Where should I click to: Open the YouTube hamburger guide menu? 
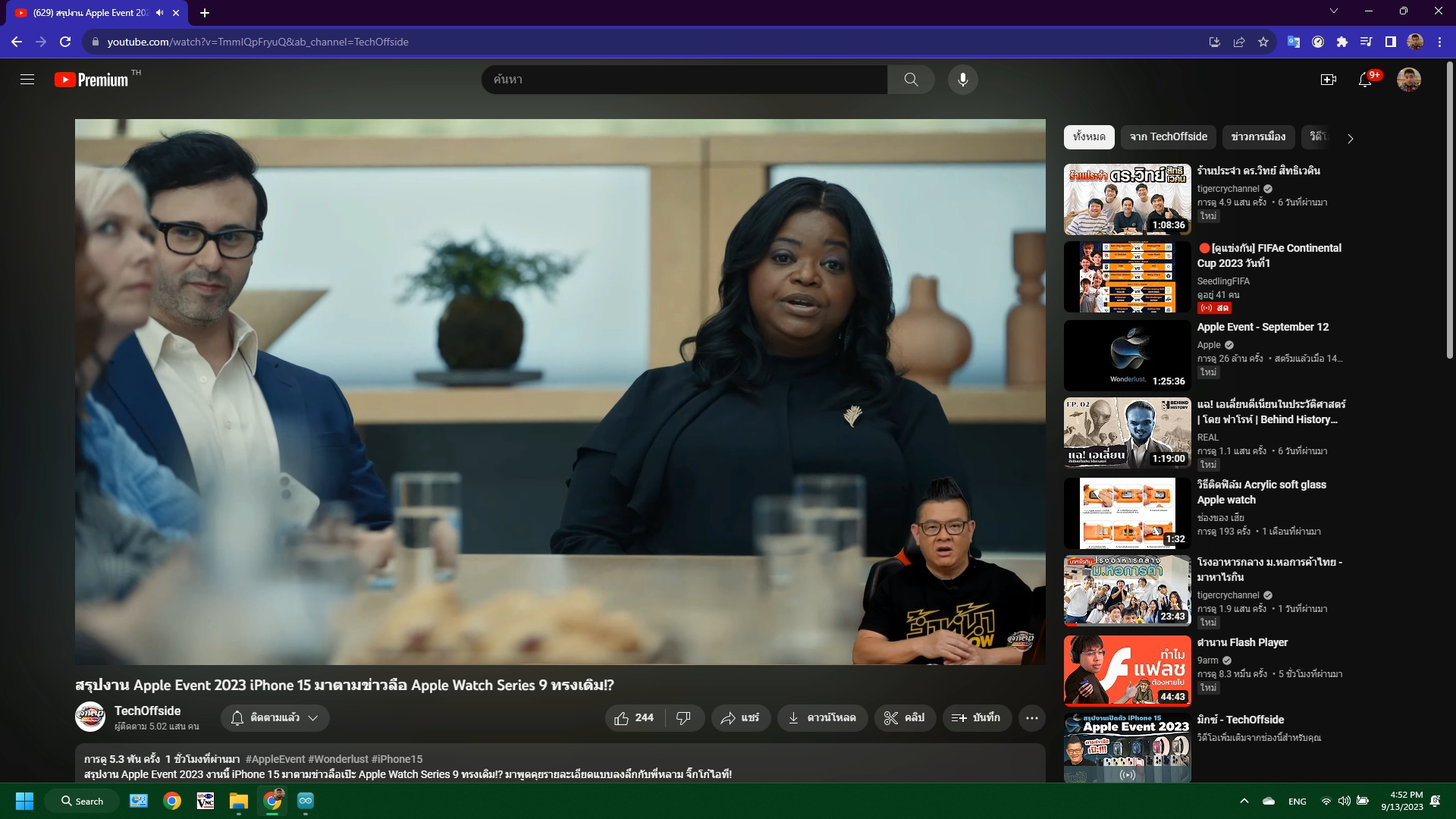click(27, 80)
